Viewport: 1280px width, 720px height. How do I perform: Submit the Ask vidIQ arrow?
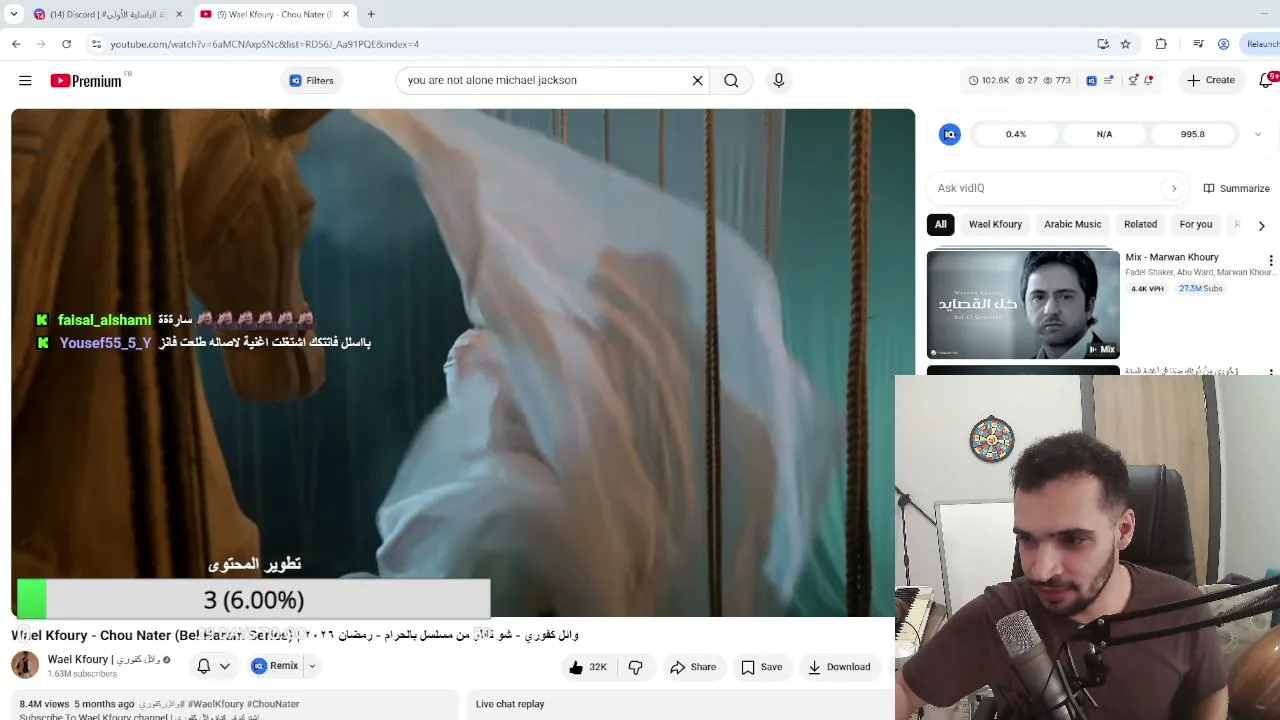pyautogui.click(x=1174, y=188)
